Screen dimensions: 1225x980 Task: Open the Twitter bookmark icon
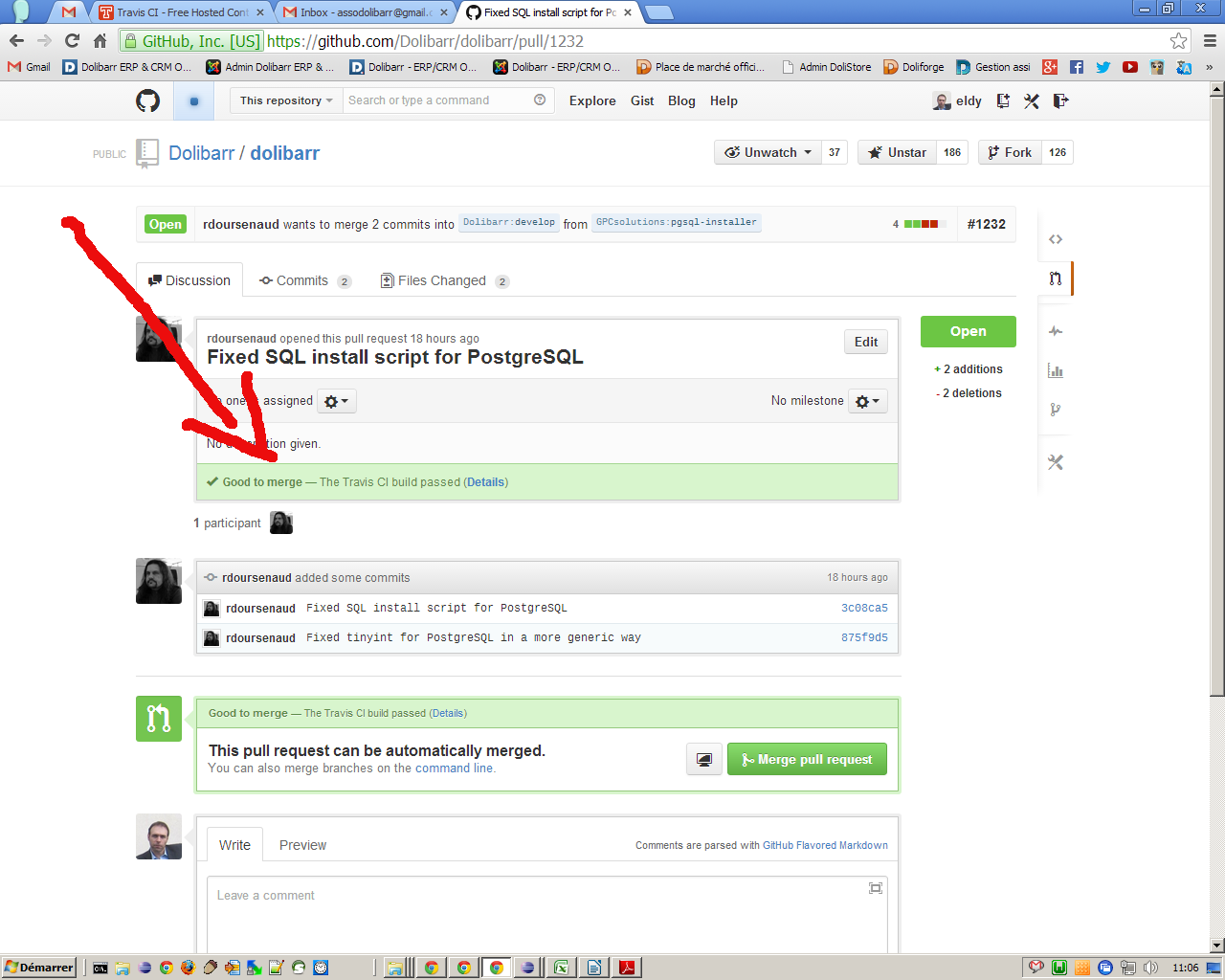[1103, 67]
